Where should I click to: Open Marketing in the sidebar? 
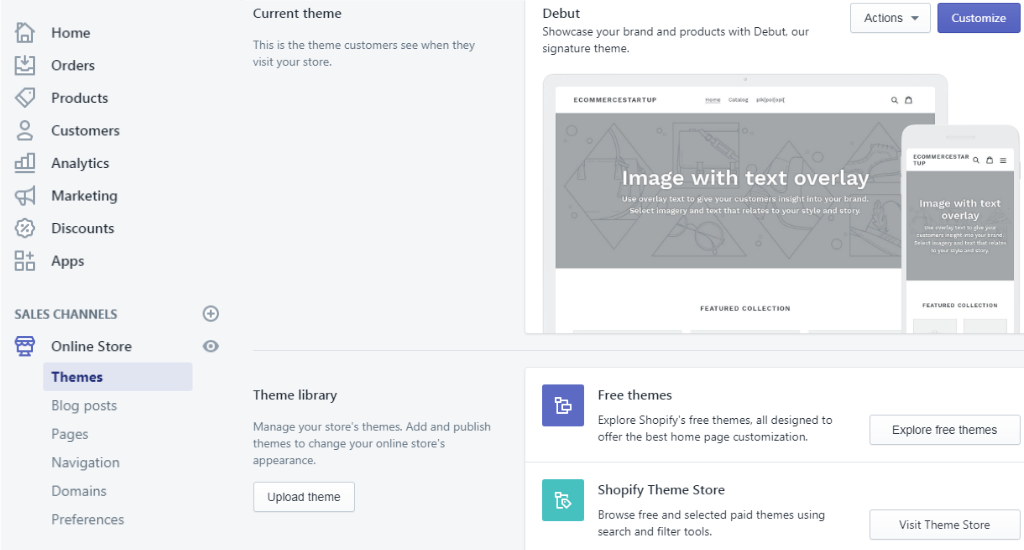tap(84, 196)
